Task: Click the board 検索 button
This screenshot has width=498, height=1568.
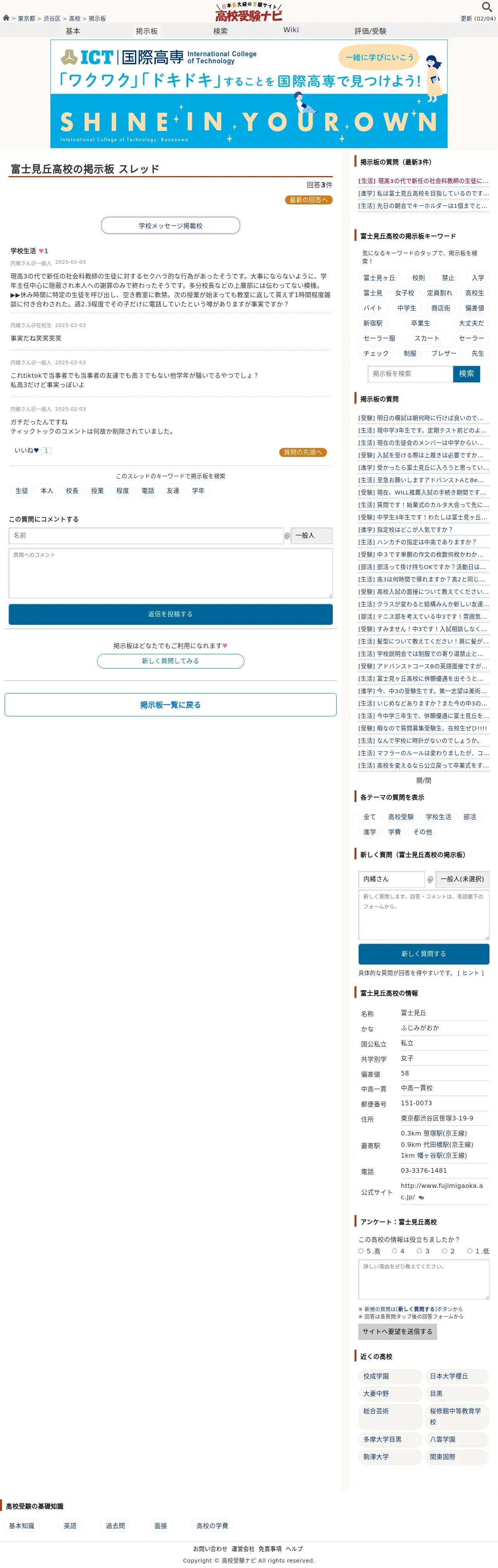Action: [x=466, y=374]
